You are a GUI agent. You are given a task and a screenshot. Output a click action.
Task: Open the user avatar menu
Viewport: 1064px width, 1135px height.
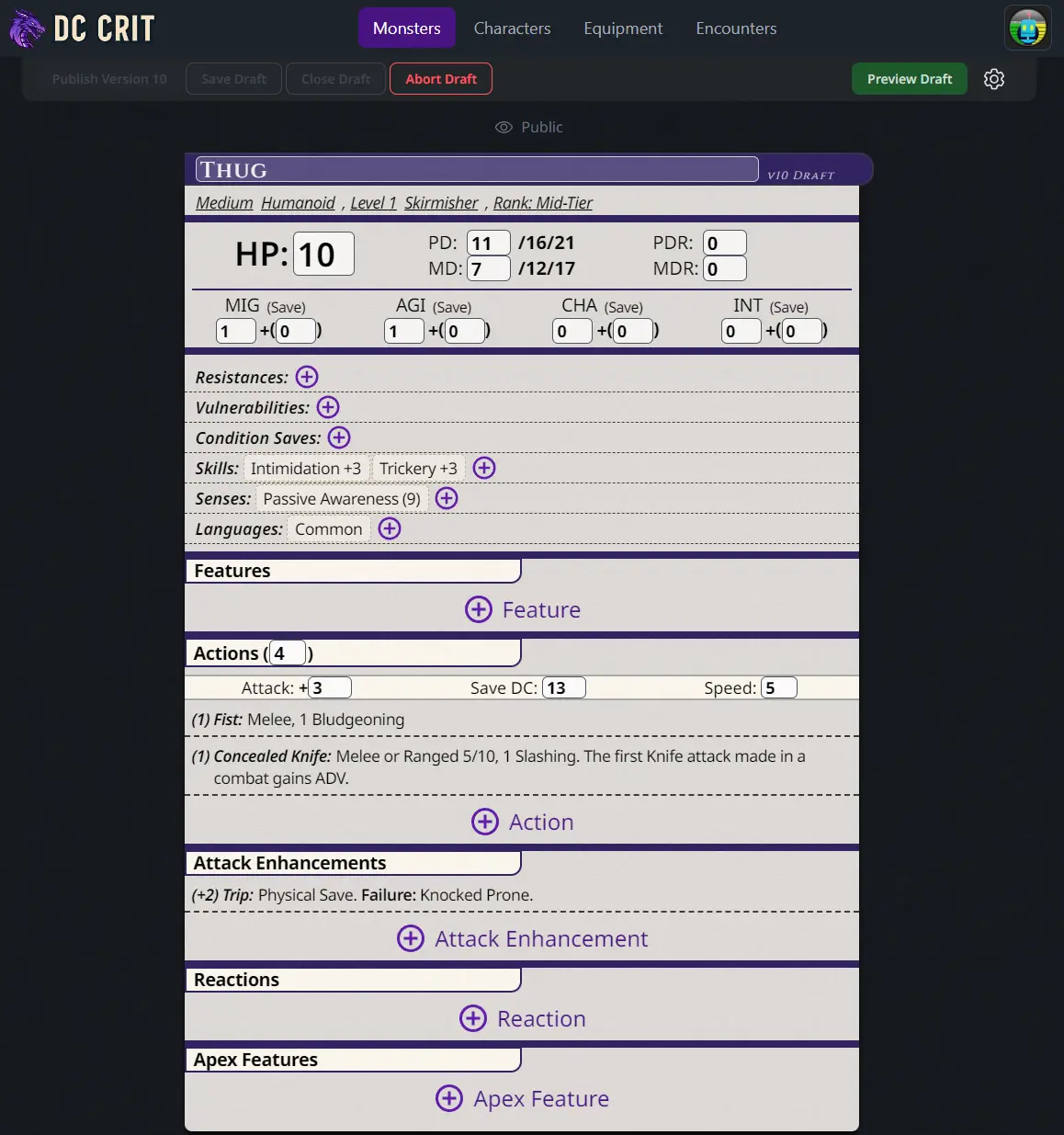[1027, 28]
